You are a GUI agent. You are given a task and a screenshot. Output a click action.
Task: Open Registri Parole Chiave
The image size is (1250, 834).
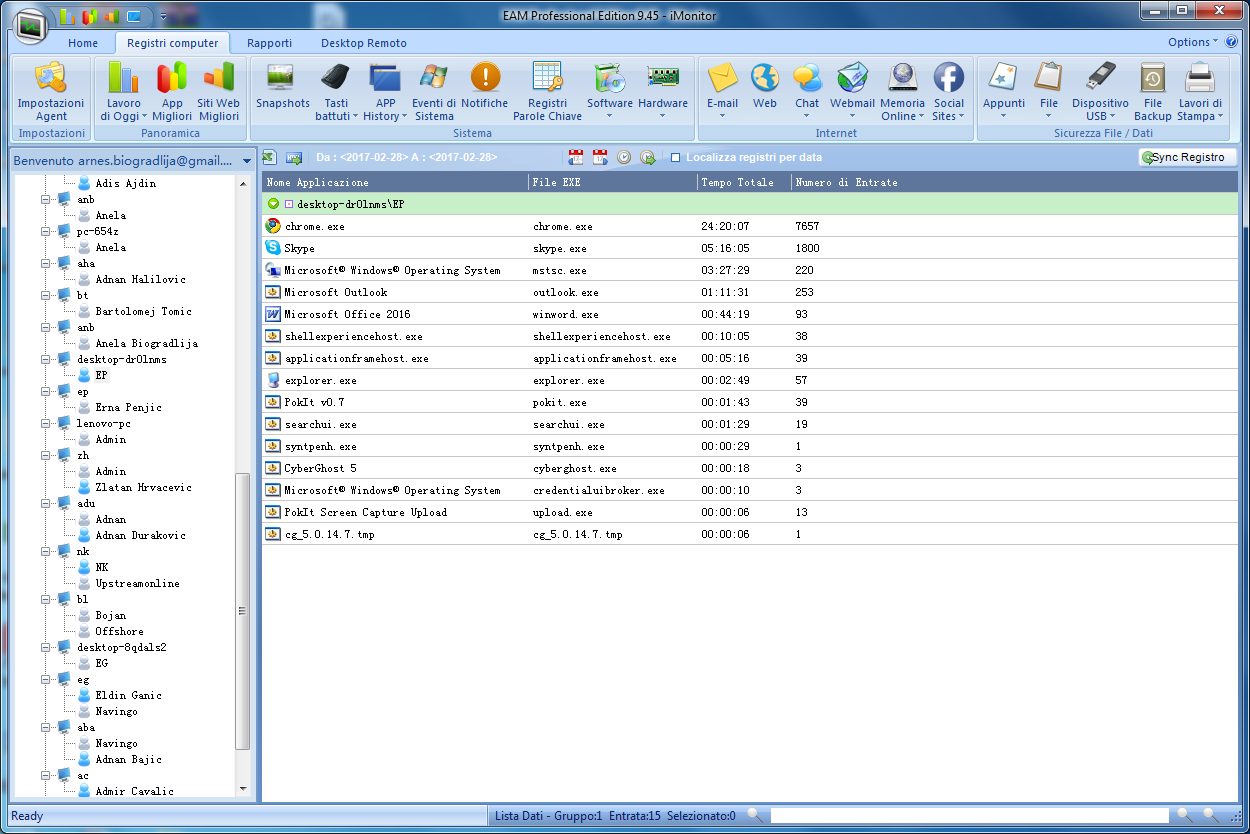pyautogui.click(x=546, y=91)
